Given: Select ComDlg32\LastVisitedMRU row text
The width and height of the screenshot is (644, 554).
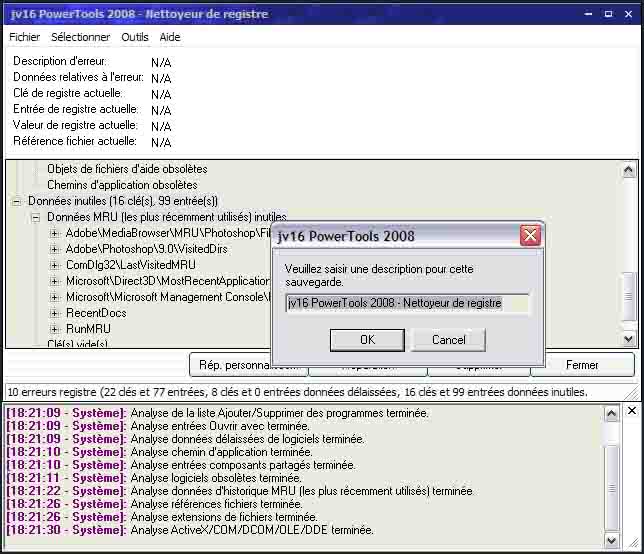Looking at the screenshot, I should pyautogui.click(x=131, y=265).
